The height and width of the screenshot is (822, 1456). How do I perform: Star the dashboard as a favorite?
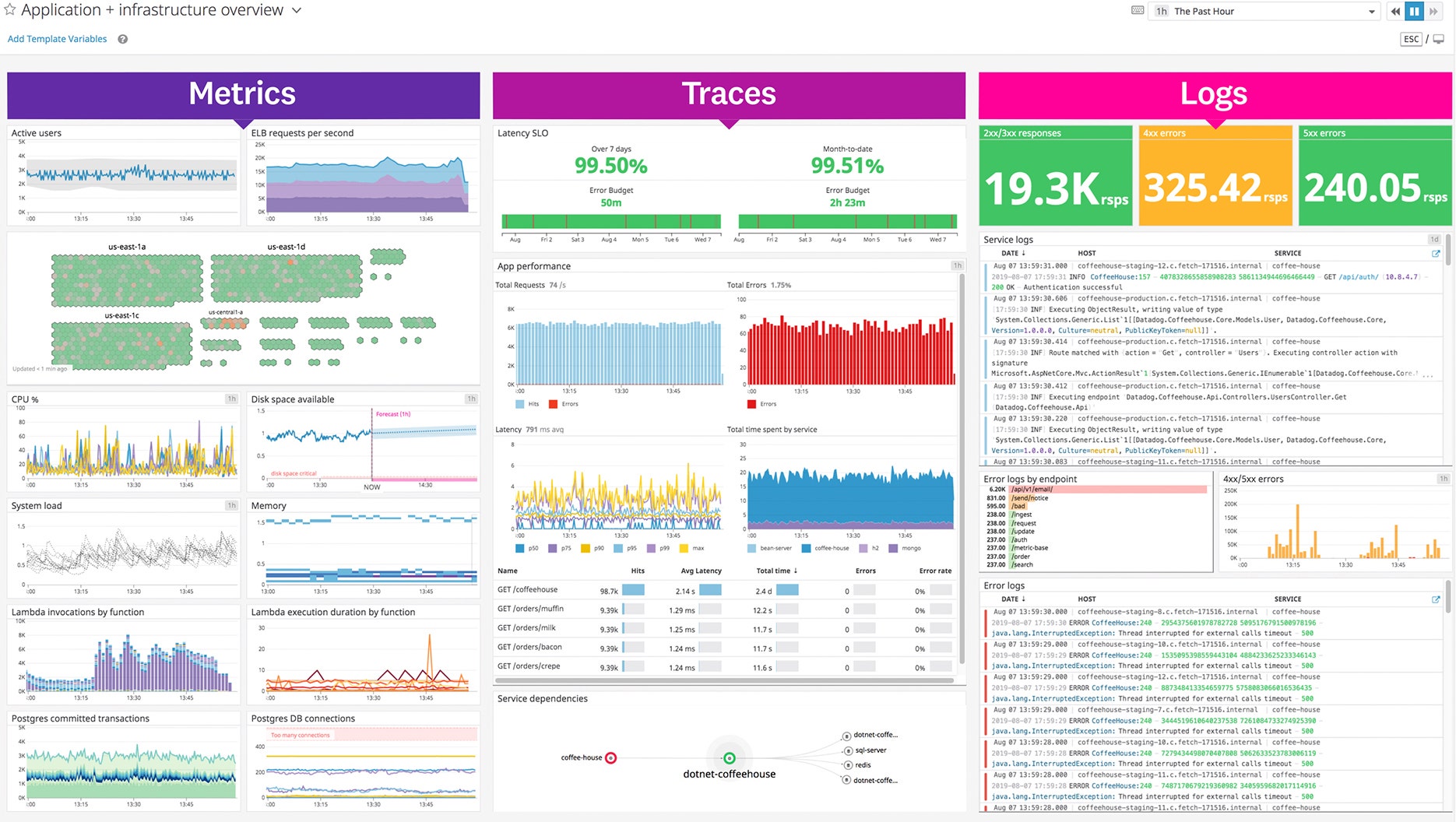click(x=10, y=10)
